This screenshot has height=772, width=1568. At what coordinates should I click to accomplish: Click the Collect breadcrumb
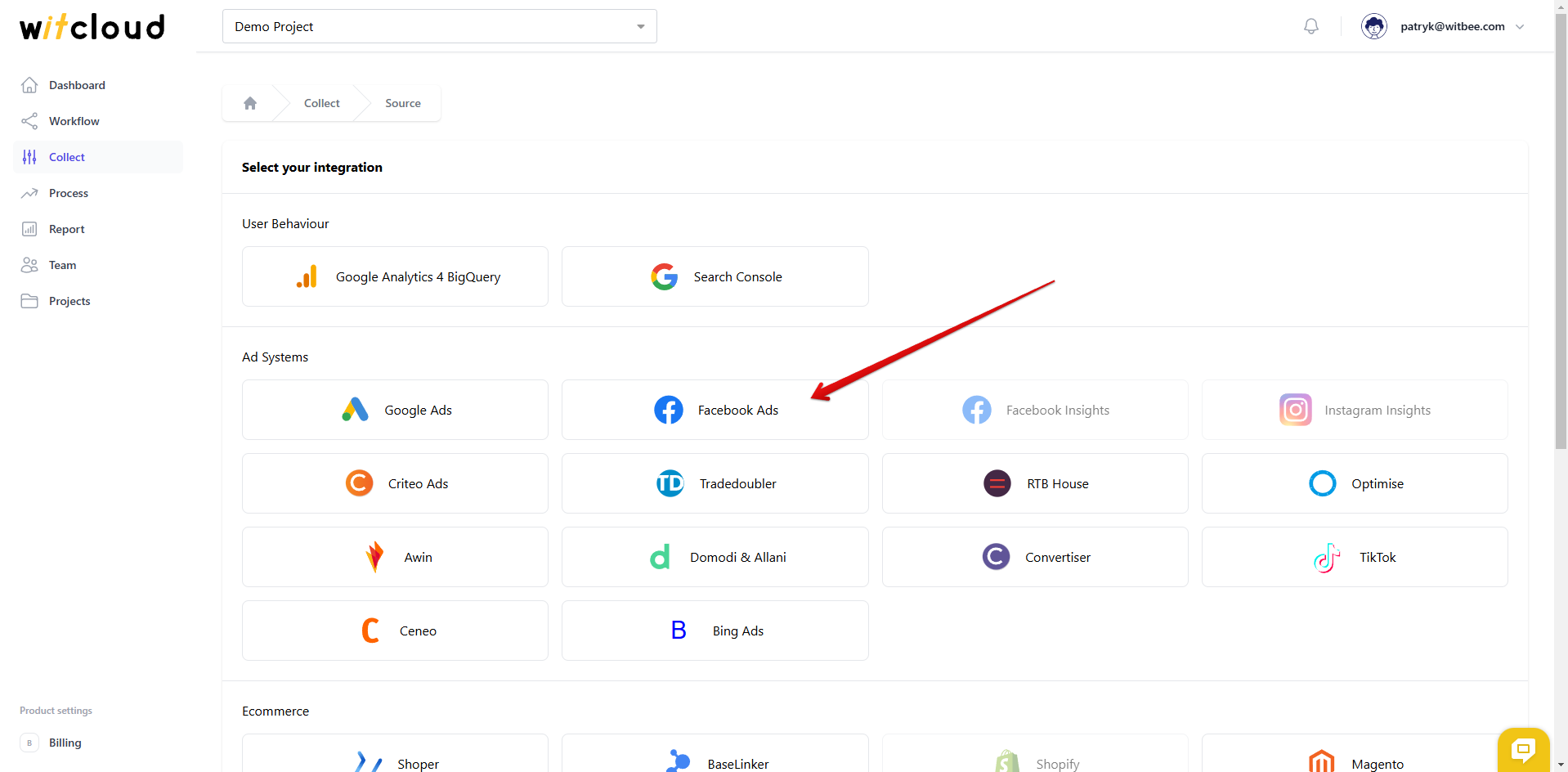(322, 103)
